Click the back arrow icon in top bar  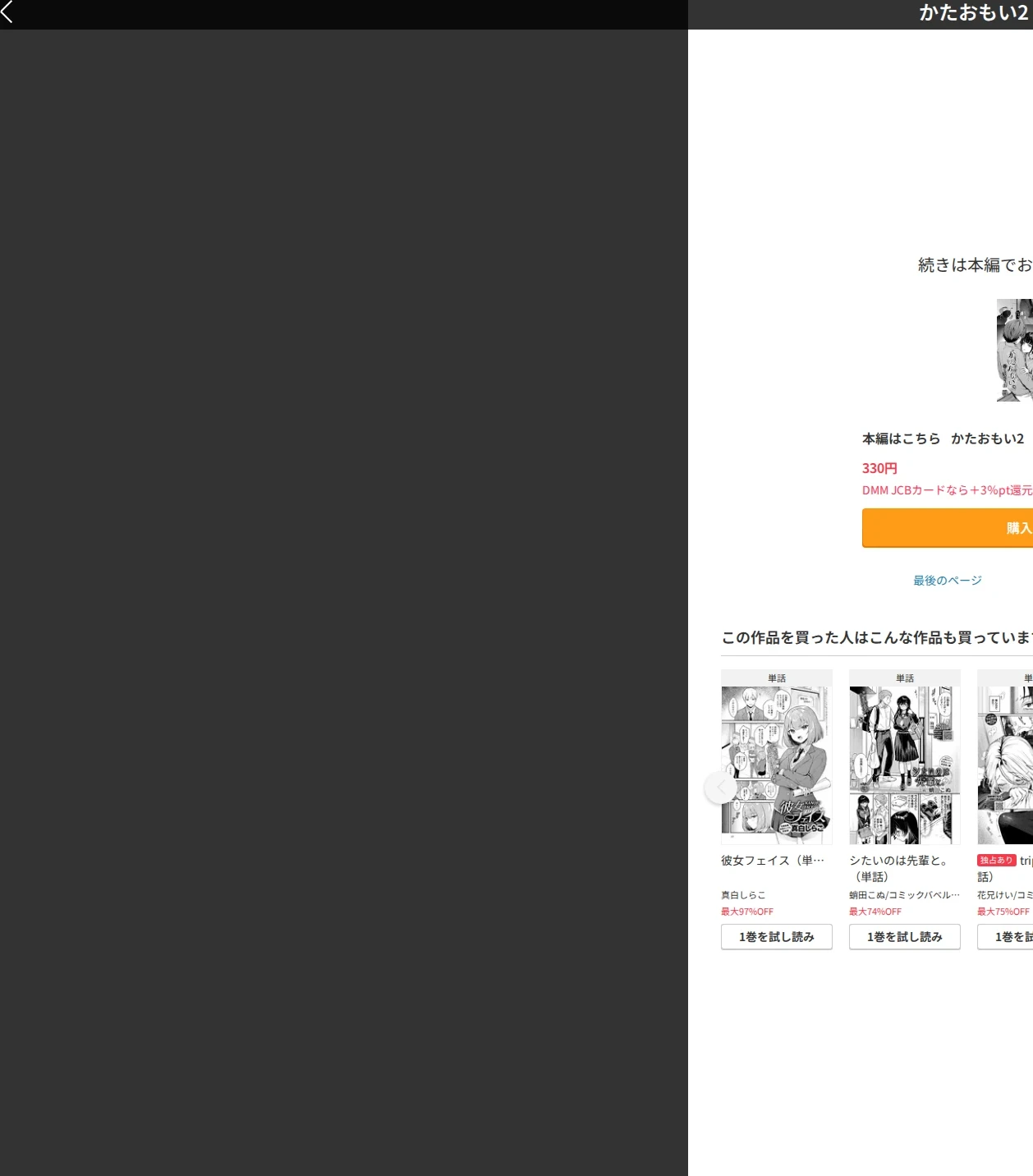coord(7,11)
